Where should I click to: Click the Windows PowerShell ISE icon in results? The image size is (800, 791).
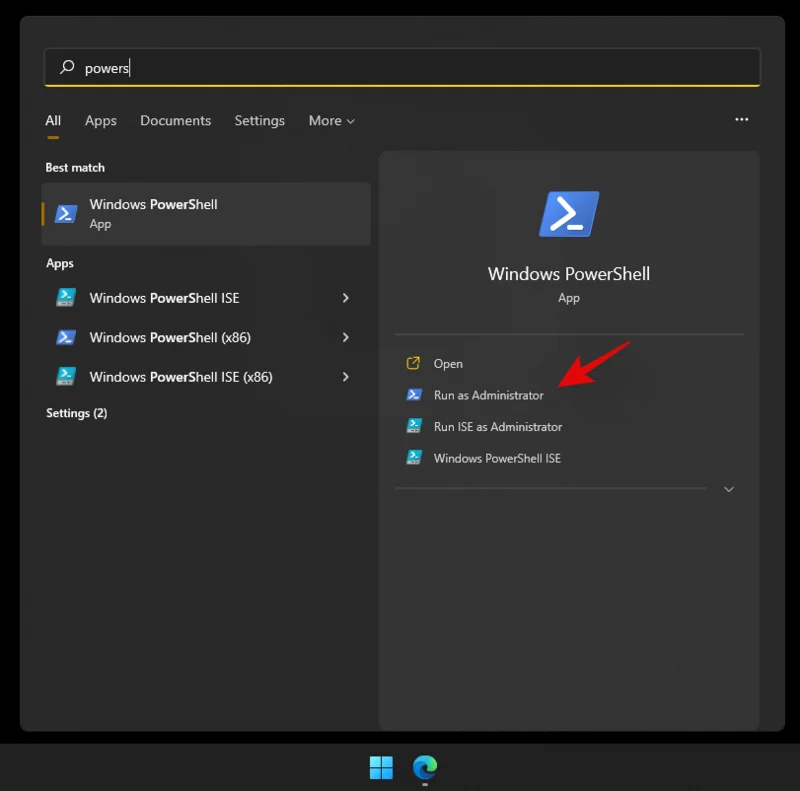(x=66, y=298)
